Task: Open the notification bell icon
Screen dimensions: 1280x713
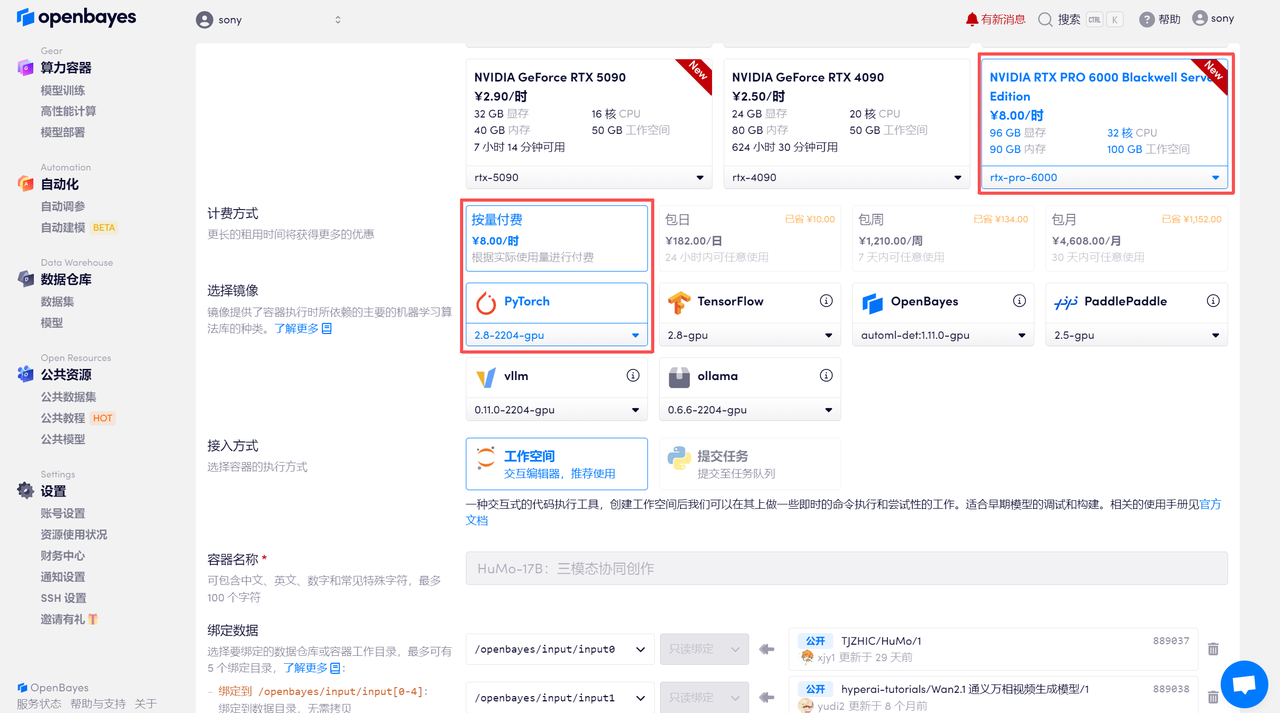Action: pyautogui.click(x=972, y=19)
